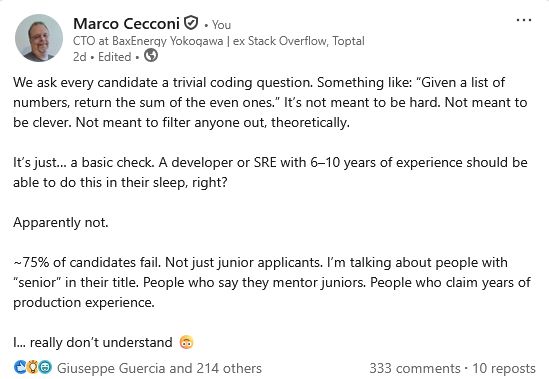
Task: Open Marco Cecconi's profile via name
Action: (x=126, y=24)
